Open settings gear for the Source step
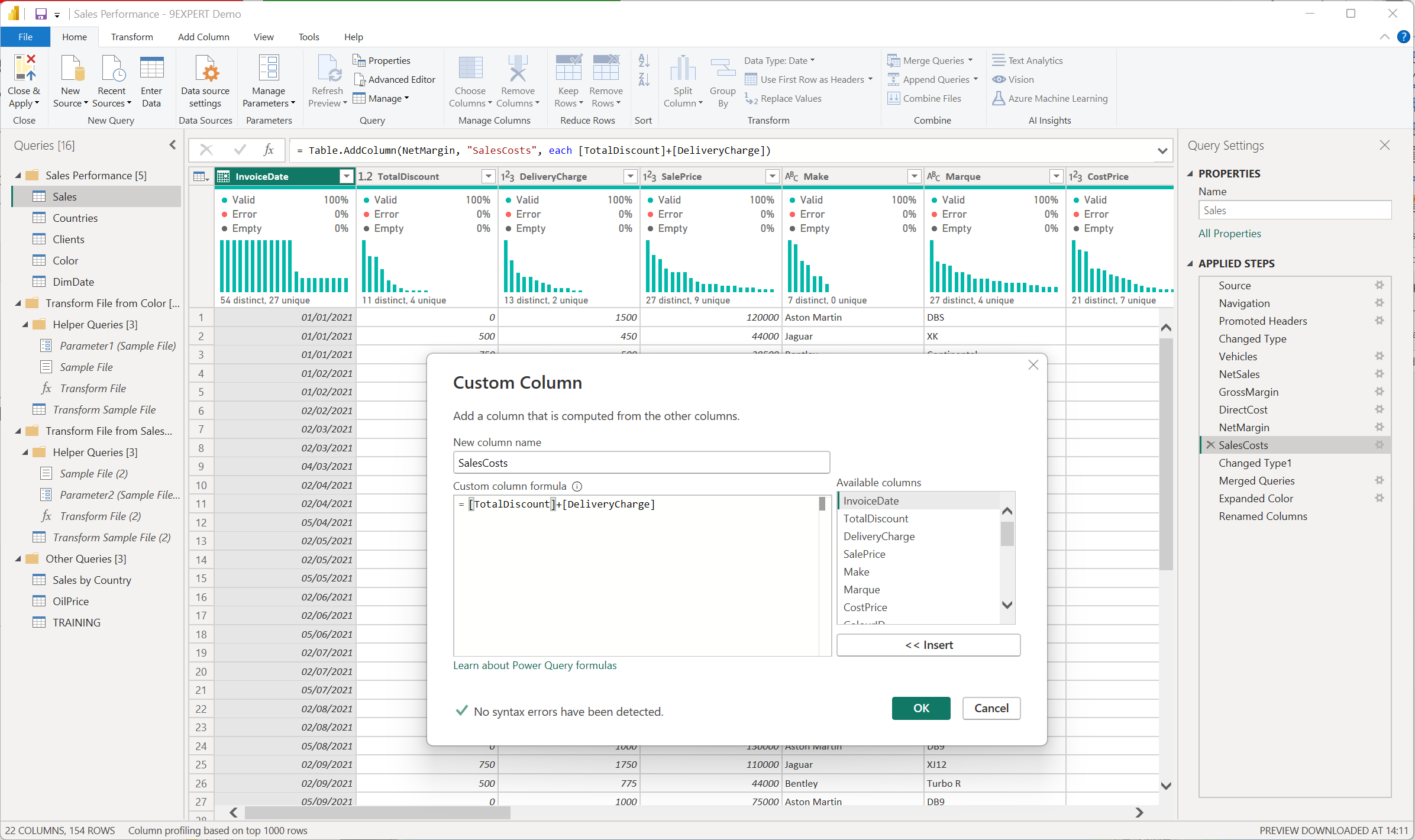 (1380, 285)
